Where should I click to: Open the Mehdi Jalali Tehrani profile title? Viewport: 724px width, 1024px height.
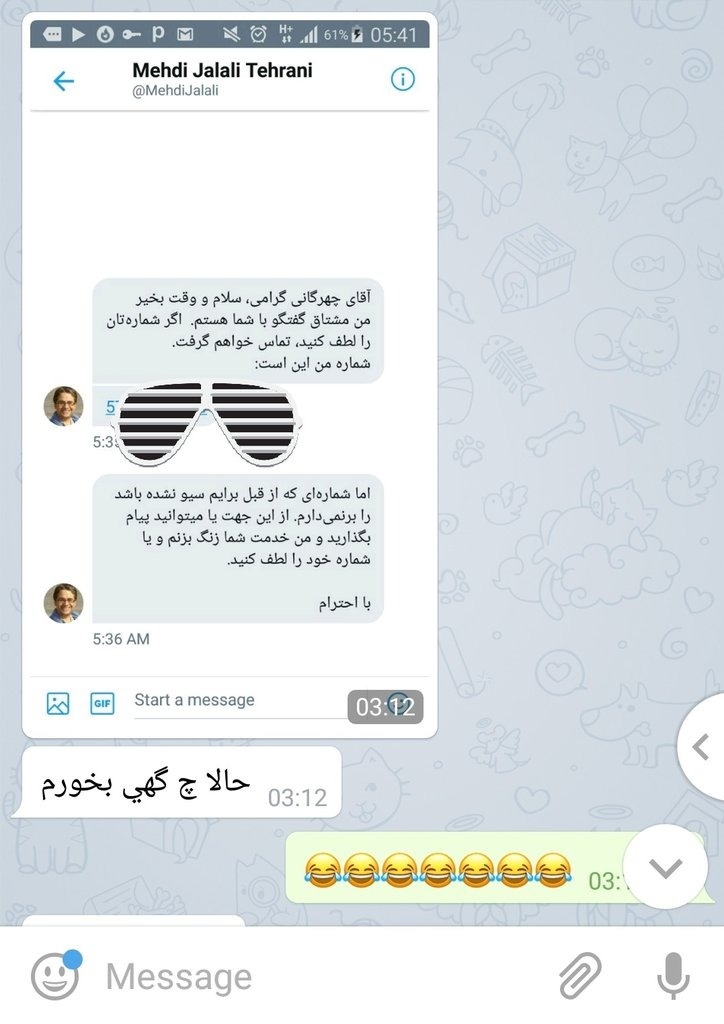coord(223,70)
